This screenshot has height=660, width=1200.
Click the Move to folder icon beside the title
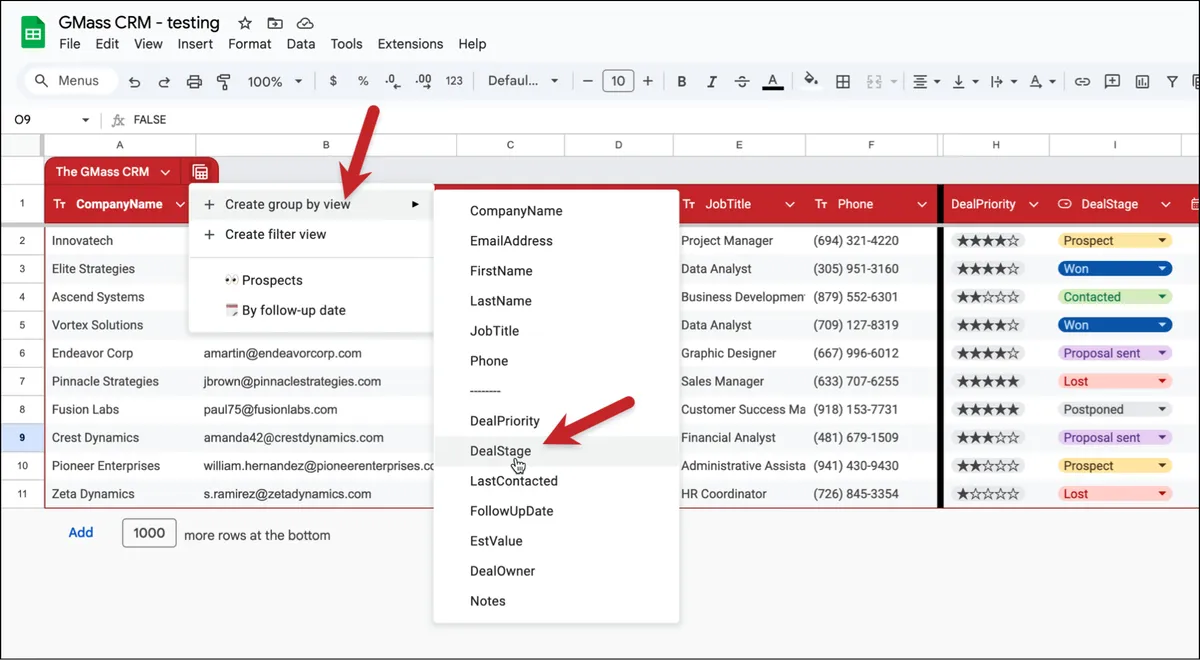pyautogui.click(x=275, y=22)
